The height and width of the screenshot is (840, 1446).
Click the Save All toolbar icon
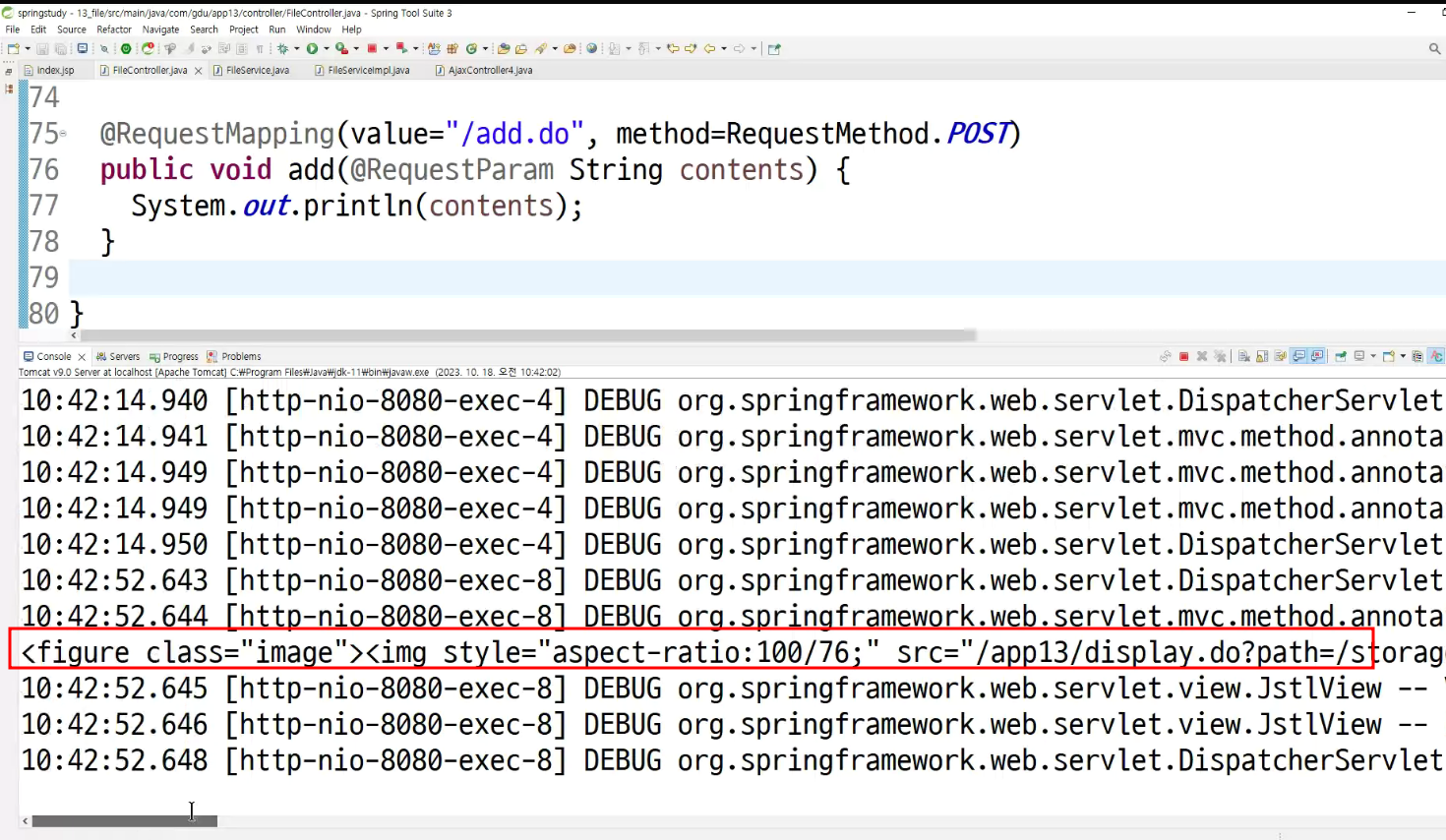[x=60, y=48]
